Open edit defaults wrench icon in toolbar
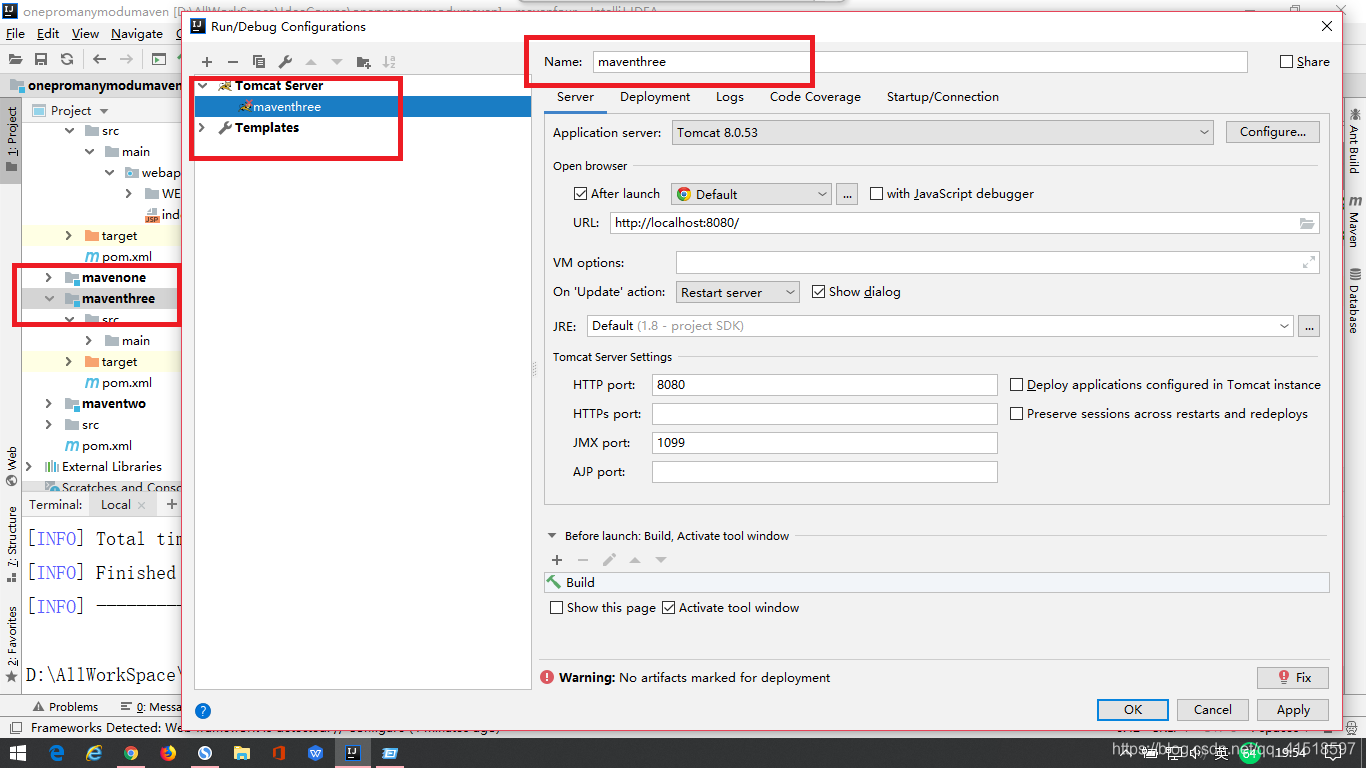The image size is (1366, 768). point(285,62)
